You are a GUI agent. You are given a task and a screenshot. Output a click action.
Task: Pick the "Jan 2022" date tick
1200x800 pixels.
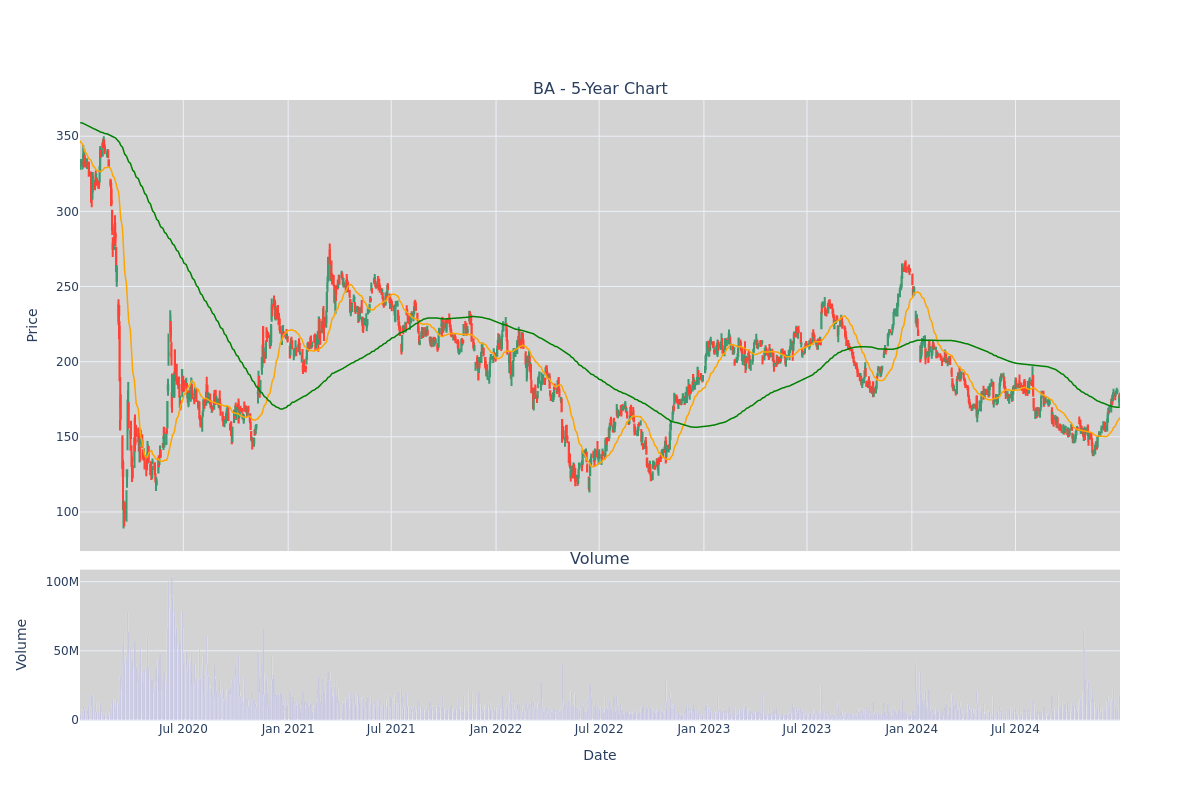pyautogui.click(x=496, y=729)
